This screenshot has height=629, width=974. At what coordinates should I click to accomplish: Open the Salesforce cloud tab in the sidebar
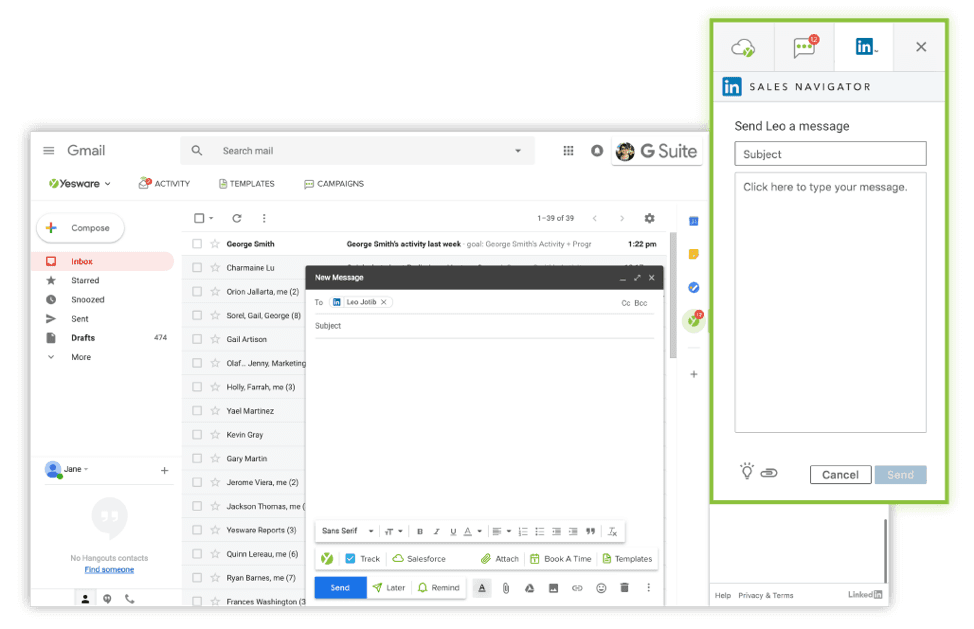coord(744,47)
